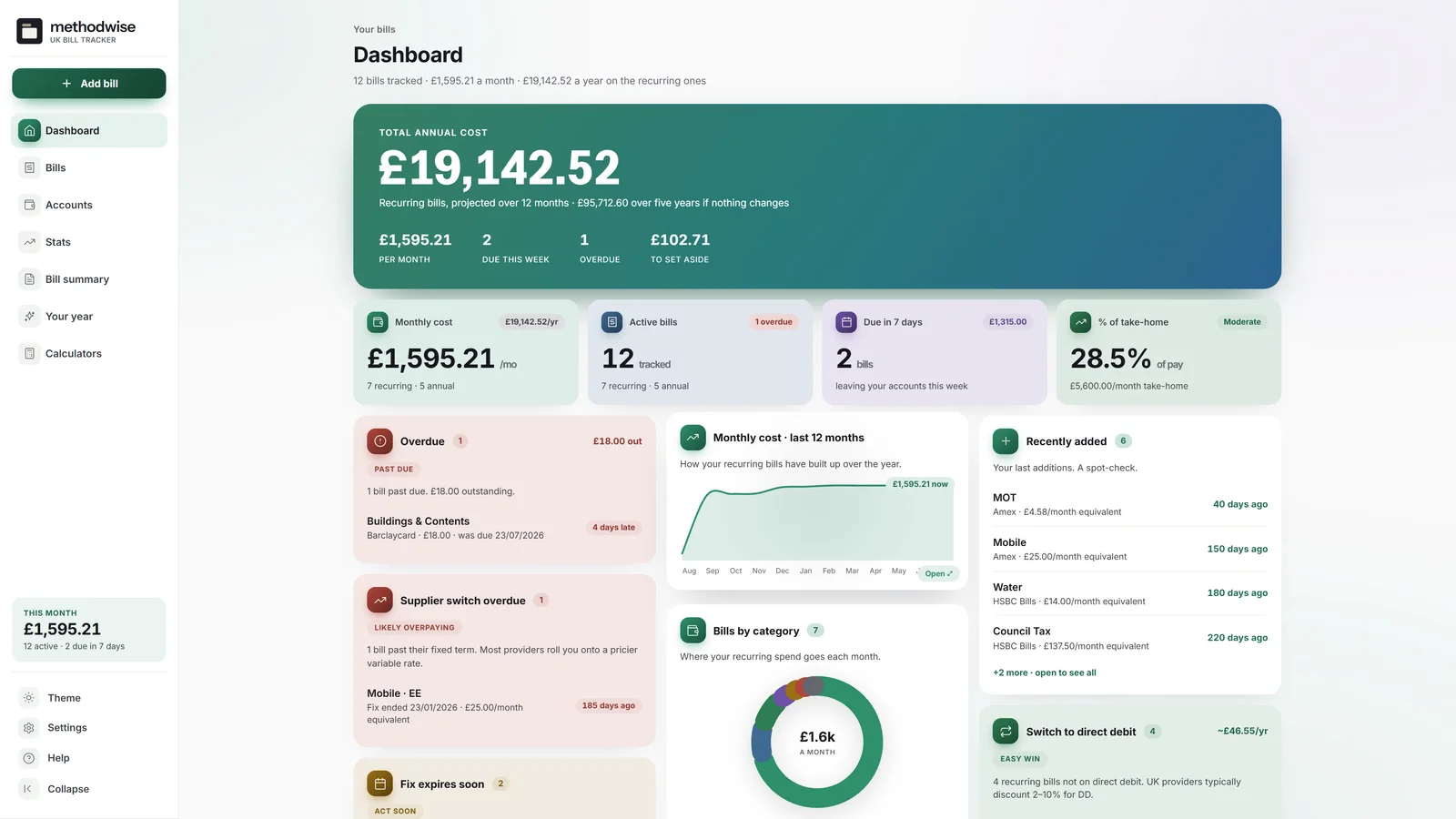Click the This Month summary card
Screen dimensions: 1456x819
click(89, 630)
